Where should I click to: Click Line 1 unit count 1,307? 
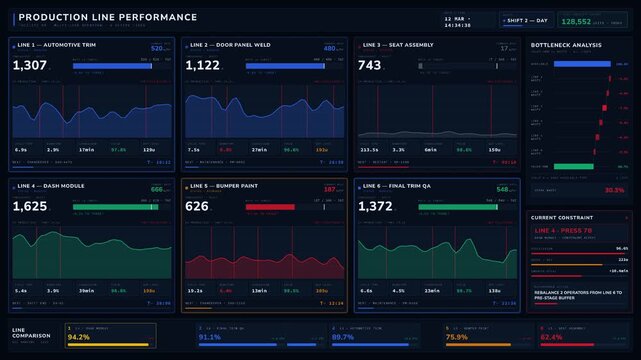tap(30, 65)
